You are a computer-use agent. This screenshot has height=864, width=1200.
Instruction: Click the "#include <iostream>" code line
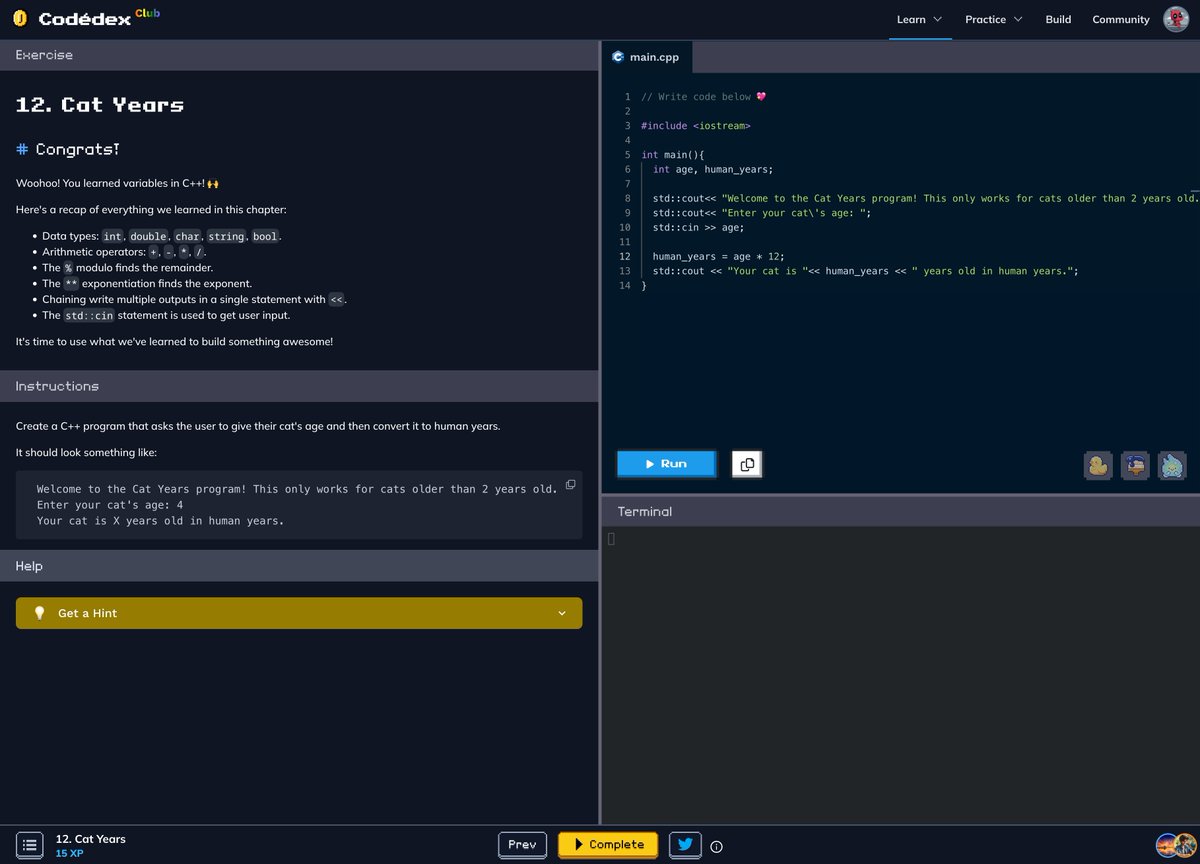tap(696, 126)
